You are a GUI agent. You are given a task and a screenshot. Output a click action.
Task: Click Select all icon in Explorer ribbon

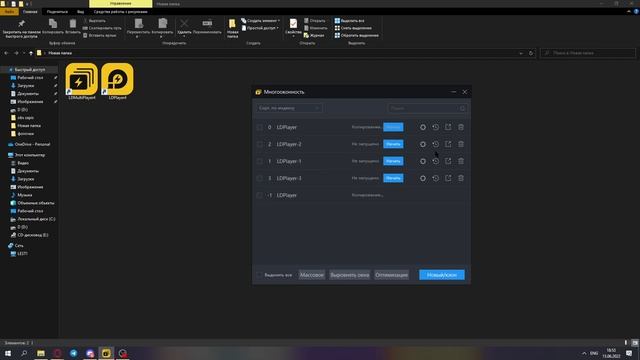[x=349, y=20]
